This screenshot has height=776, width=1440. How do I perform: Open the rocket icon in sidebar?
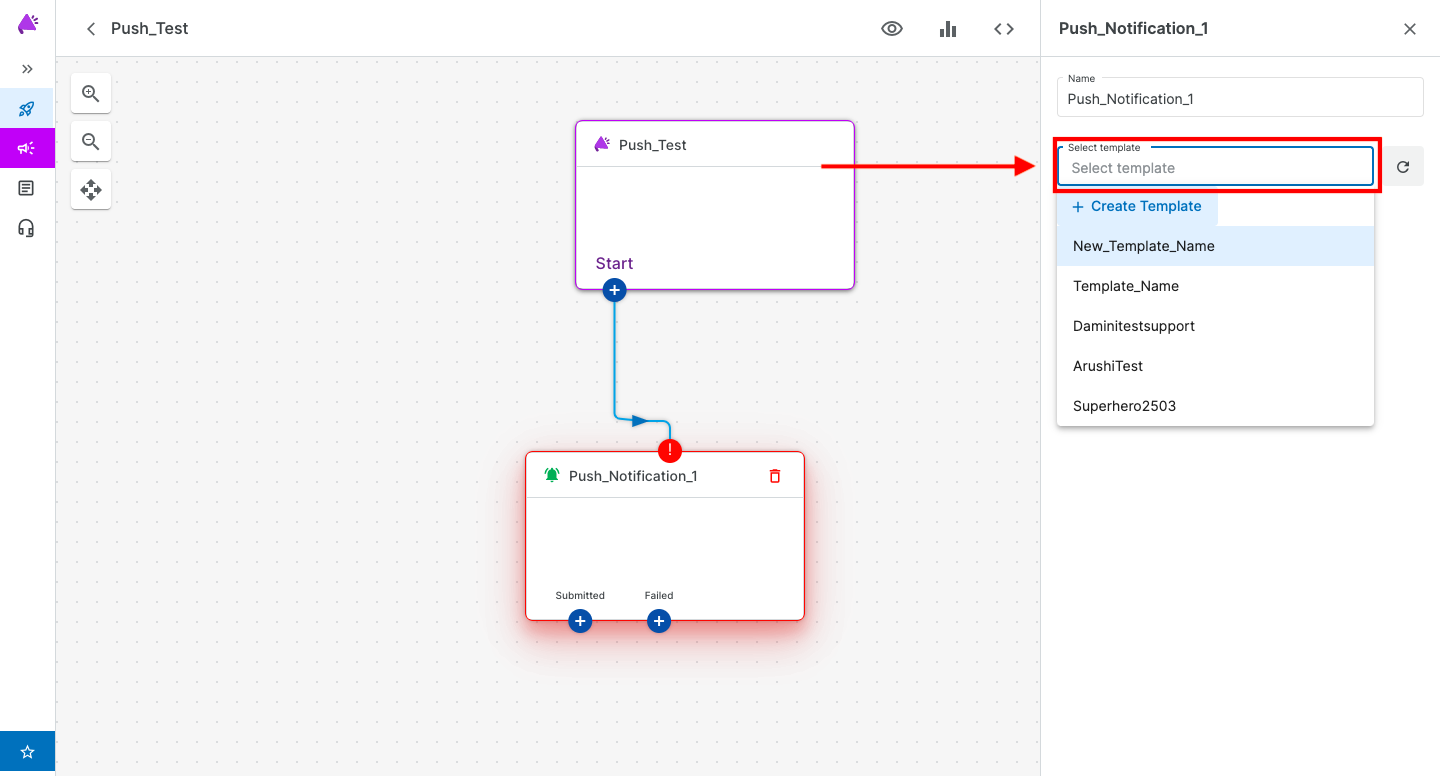[27, 108]
